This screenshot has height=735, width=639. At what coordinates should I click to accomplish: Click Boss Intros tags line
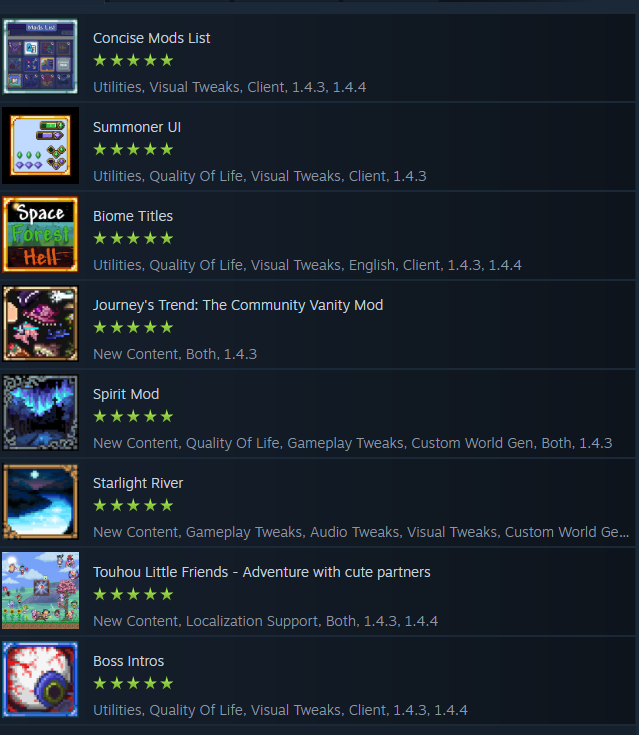pos(280,710)
